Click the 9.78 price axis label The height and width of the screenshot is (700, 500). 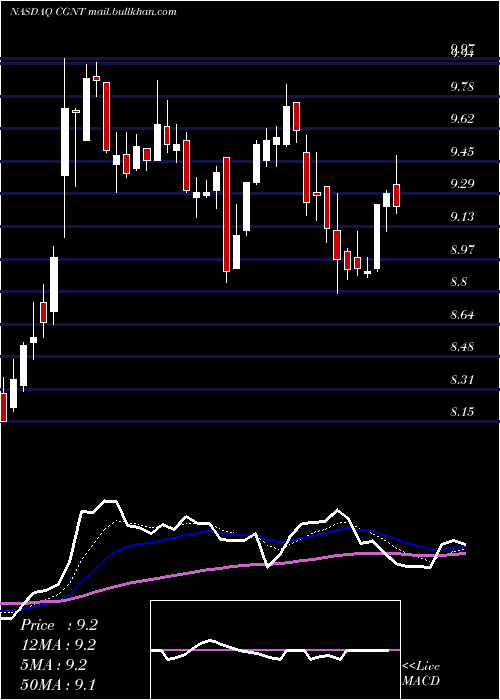coord(462,87)
